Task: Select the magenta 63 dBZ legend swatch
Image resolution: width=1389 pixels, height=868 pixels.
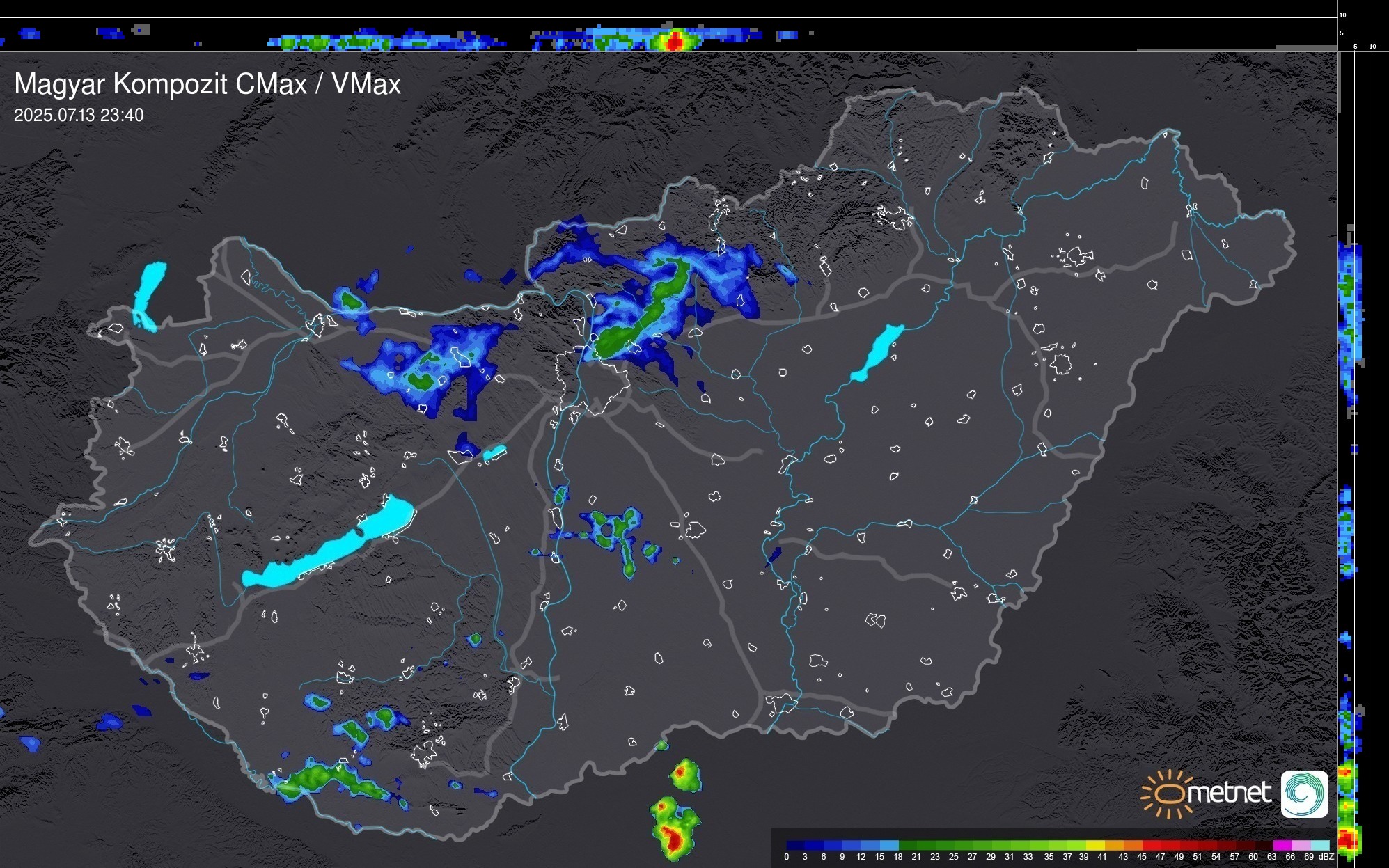Action: click(1282, 845)
